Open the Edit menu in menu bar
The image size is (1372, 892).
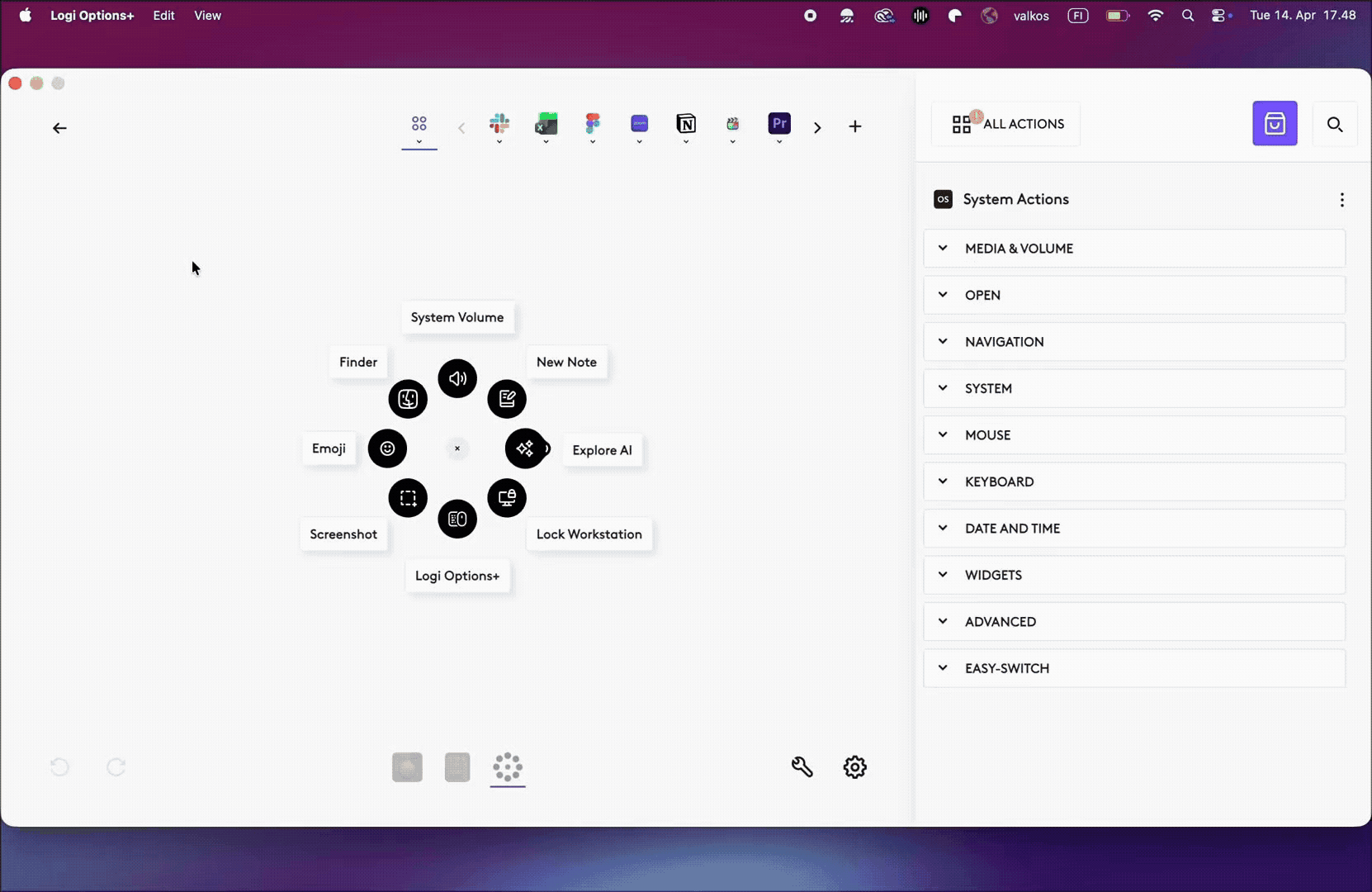pos(163,16)
